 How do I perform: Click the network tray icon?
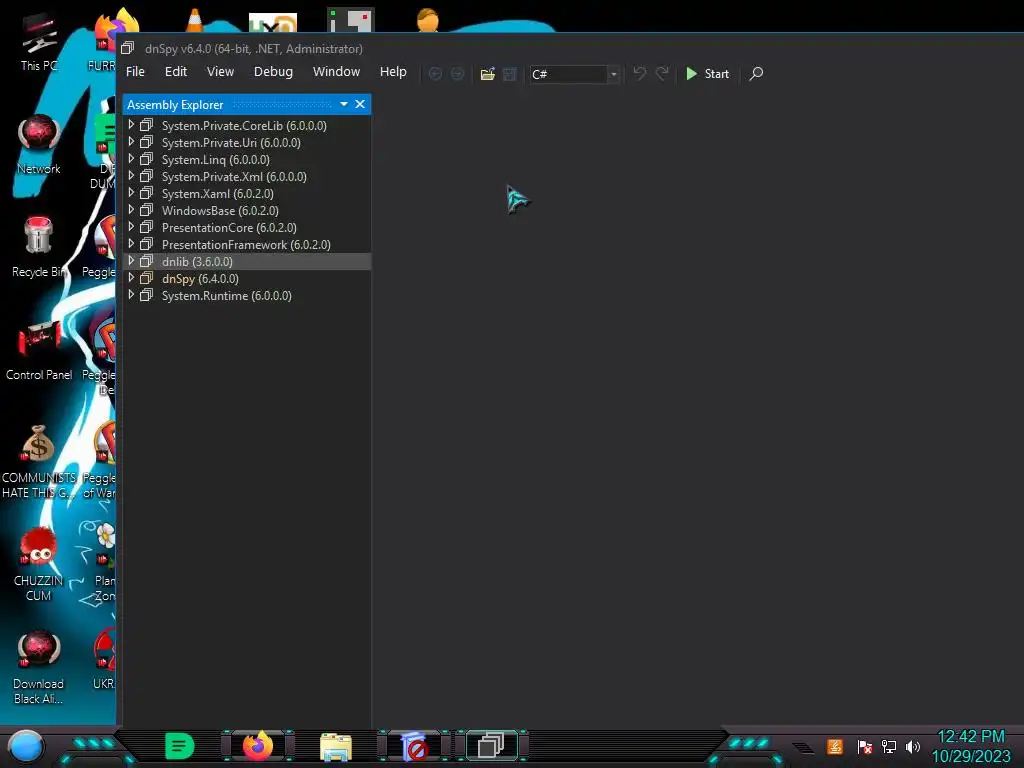pos(889,746)
